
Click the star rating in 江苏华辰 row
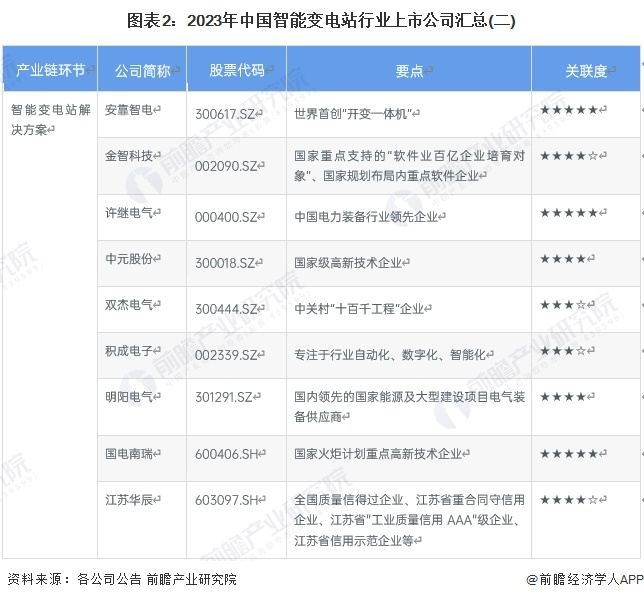(x=569, y=500)
